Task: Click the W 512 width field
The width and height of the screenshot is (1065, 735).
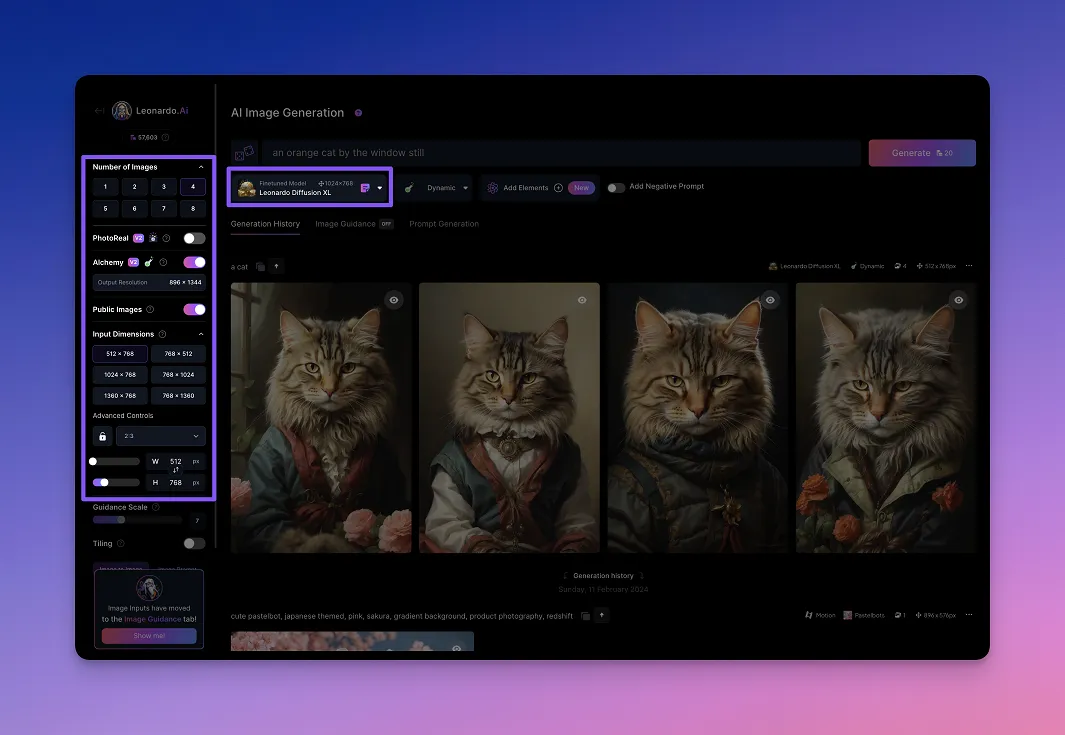Action: pyautogui.click(x=176, y=462)
